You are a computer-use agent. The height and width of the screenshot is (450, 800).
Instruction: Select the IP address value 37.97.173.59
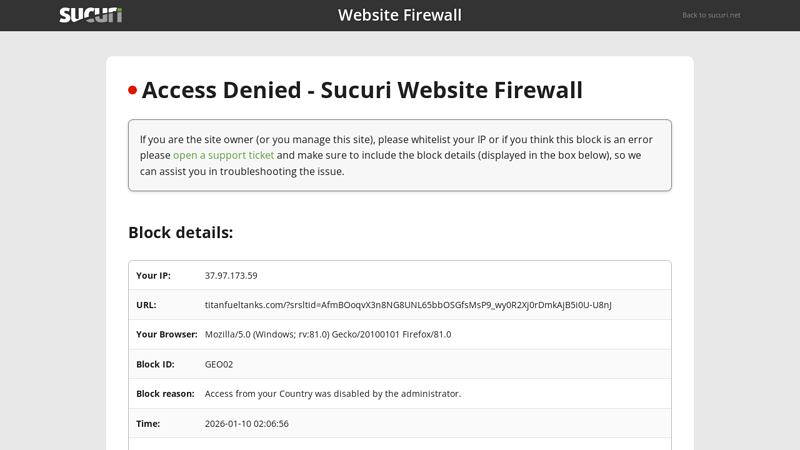[231, 275]
